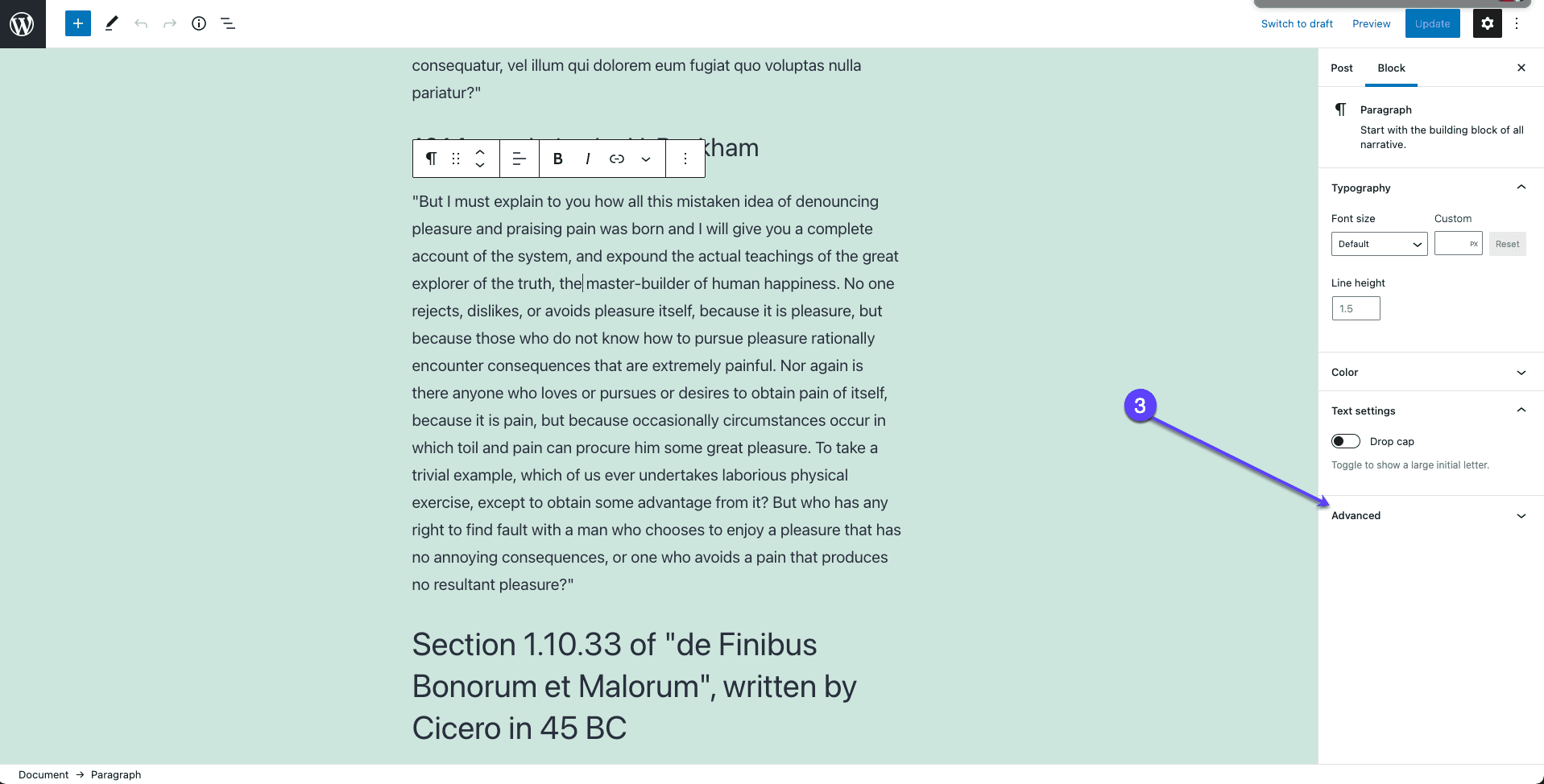Viewport: 1544px width, 784px height.
Task: Open the Font size Default dropdown
Action: pos(1380,244)
